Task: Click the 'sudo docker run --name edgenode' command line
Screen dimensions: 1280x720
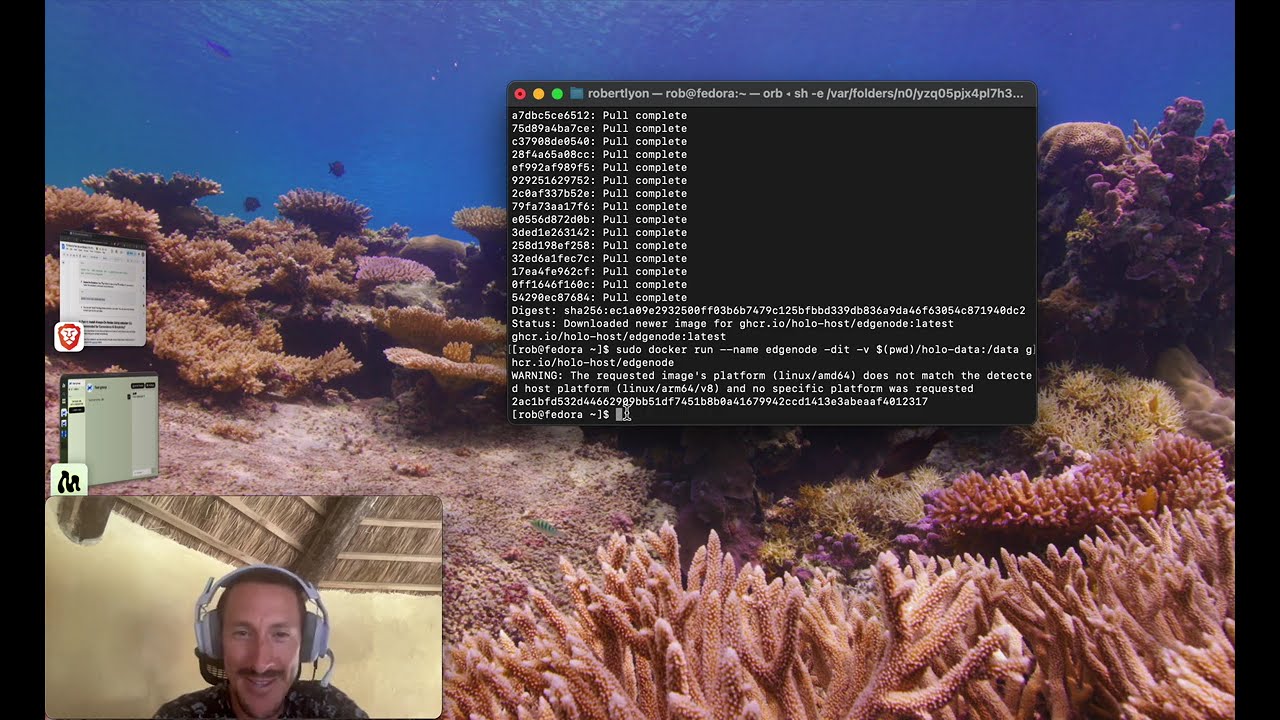Action: [773, 356]
